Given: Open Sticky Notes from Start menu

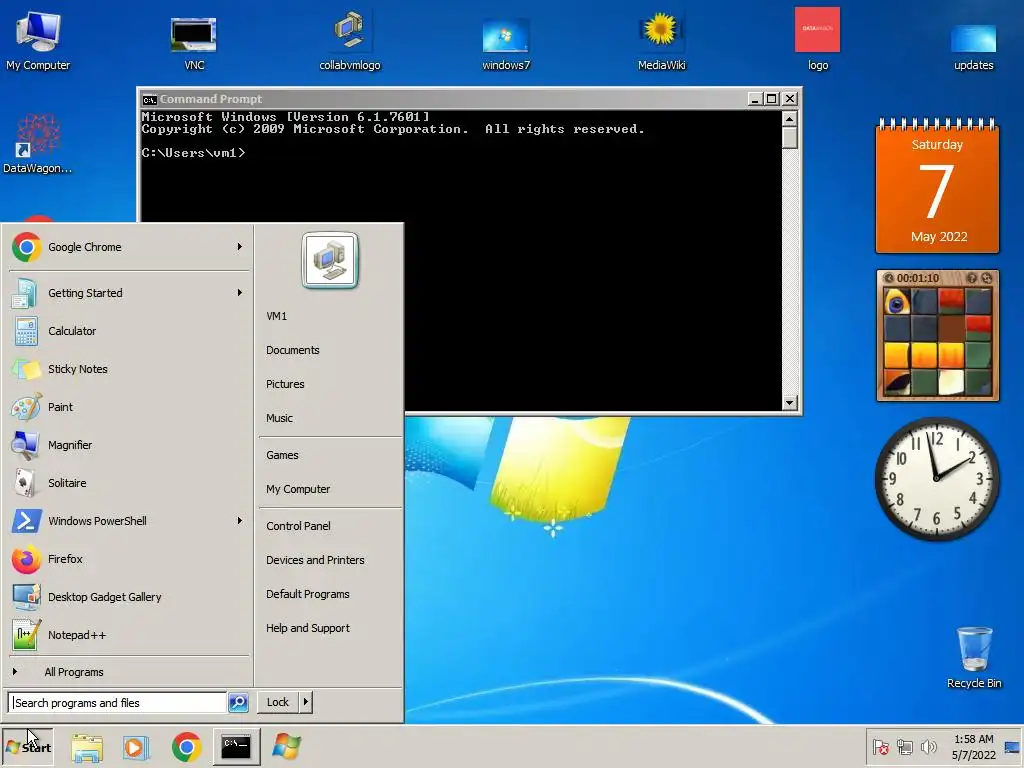Looking at the screenshot, I should 129,369.
